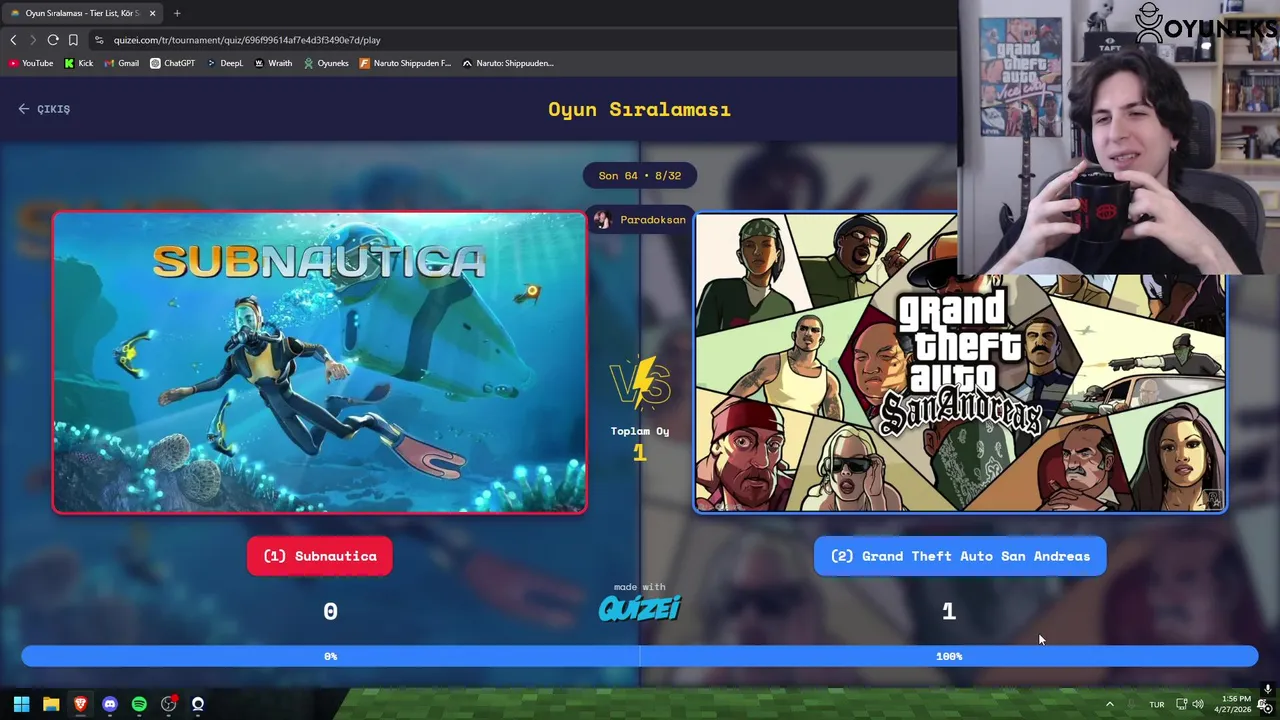Click the microphone icon in tray corner

1268,689
